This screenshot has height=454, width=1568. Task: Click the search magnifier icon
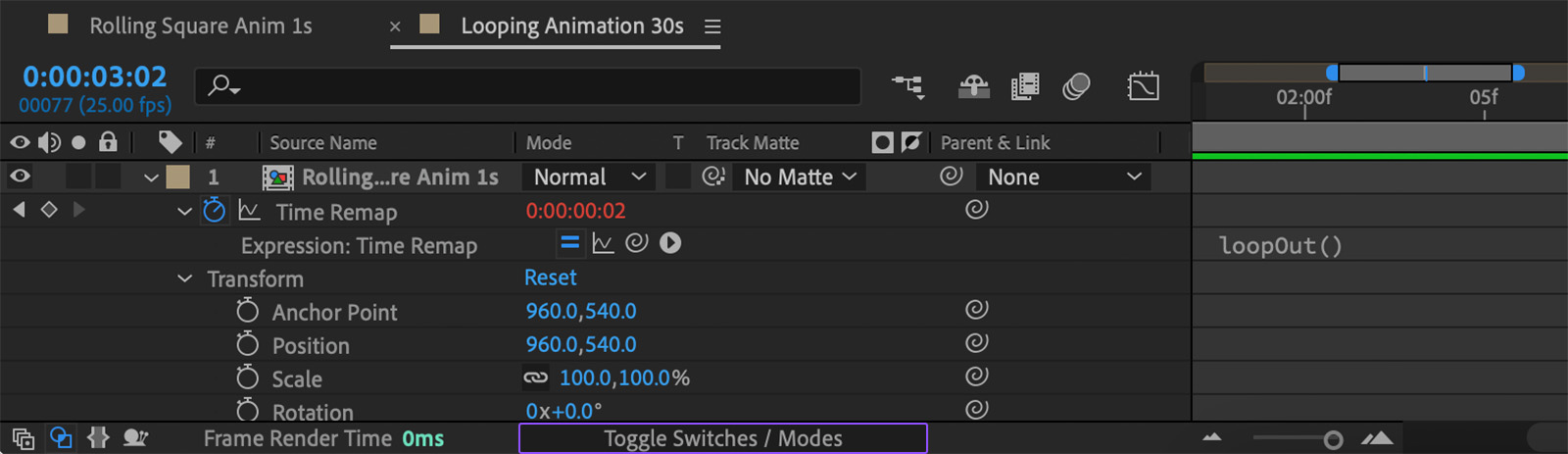click(x=224, y=86)
